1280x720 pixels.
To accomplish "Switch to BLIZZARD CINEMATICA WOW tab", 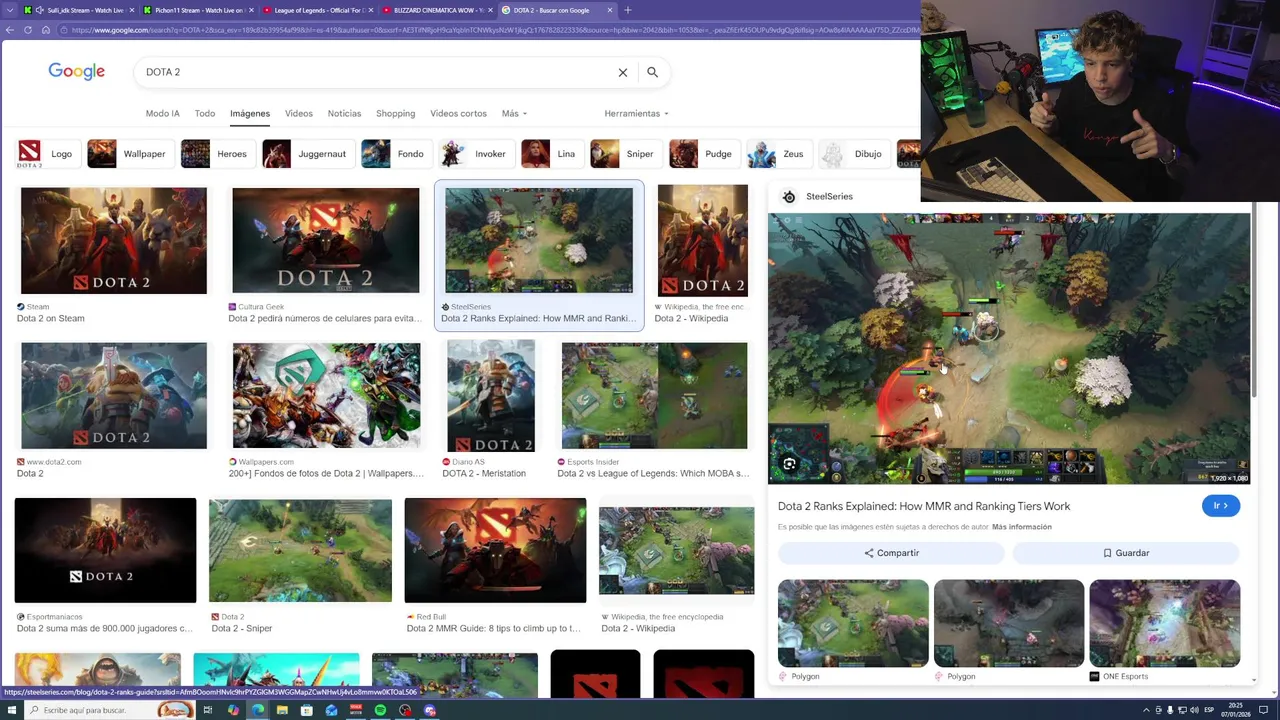I will [436, 10].
